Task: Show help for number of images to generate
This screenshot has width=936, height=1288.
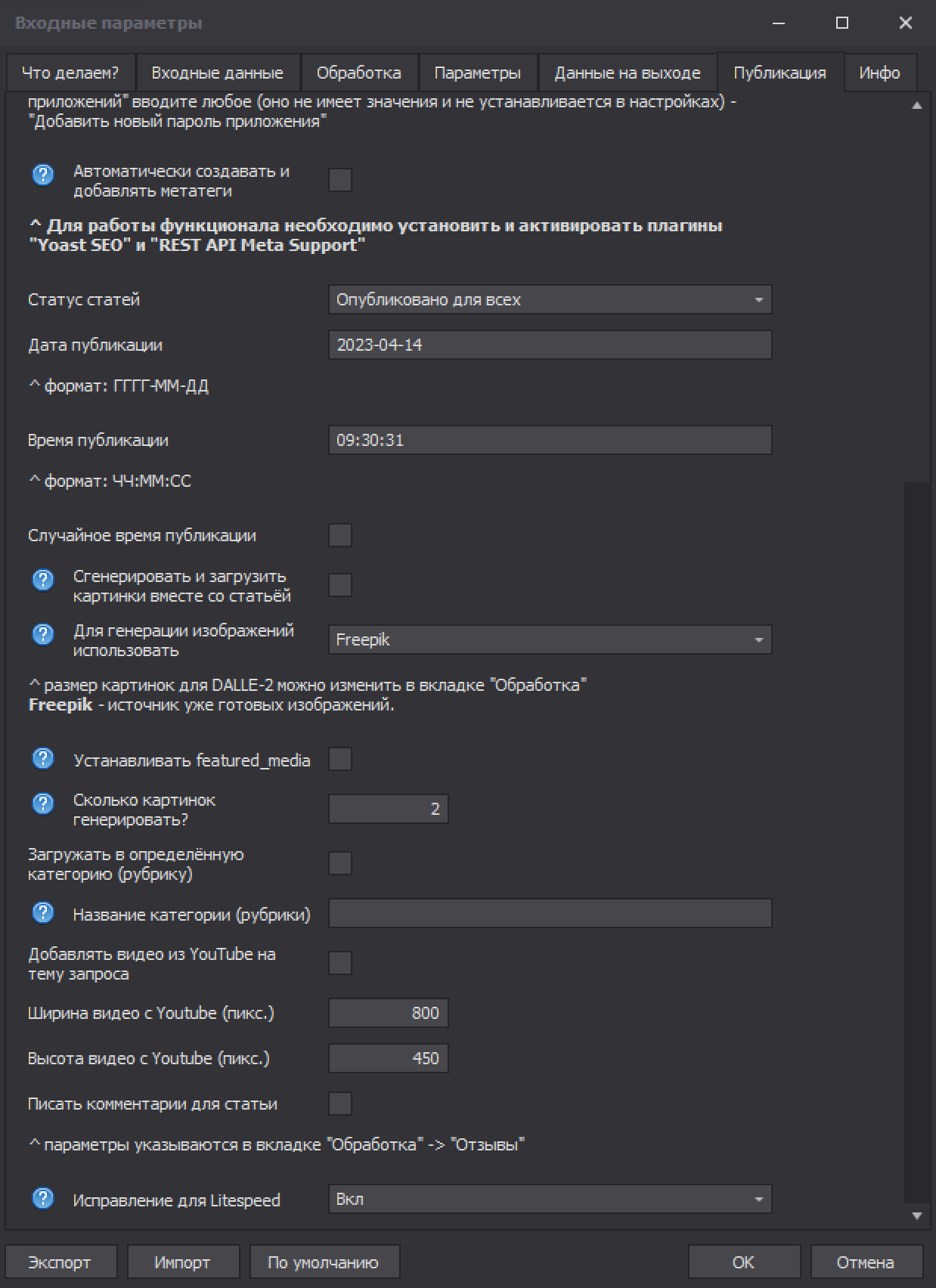Action: click(x=43, y=803)
